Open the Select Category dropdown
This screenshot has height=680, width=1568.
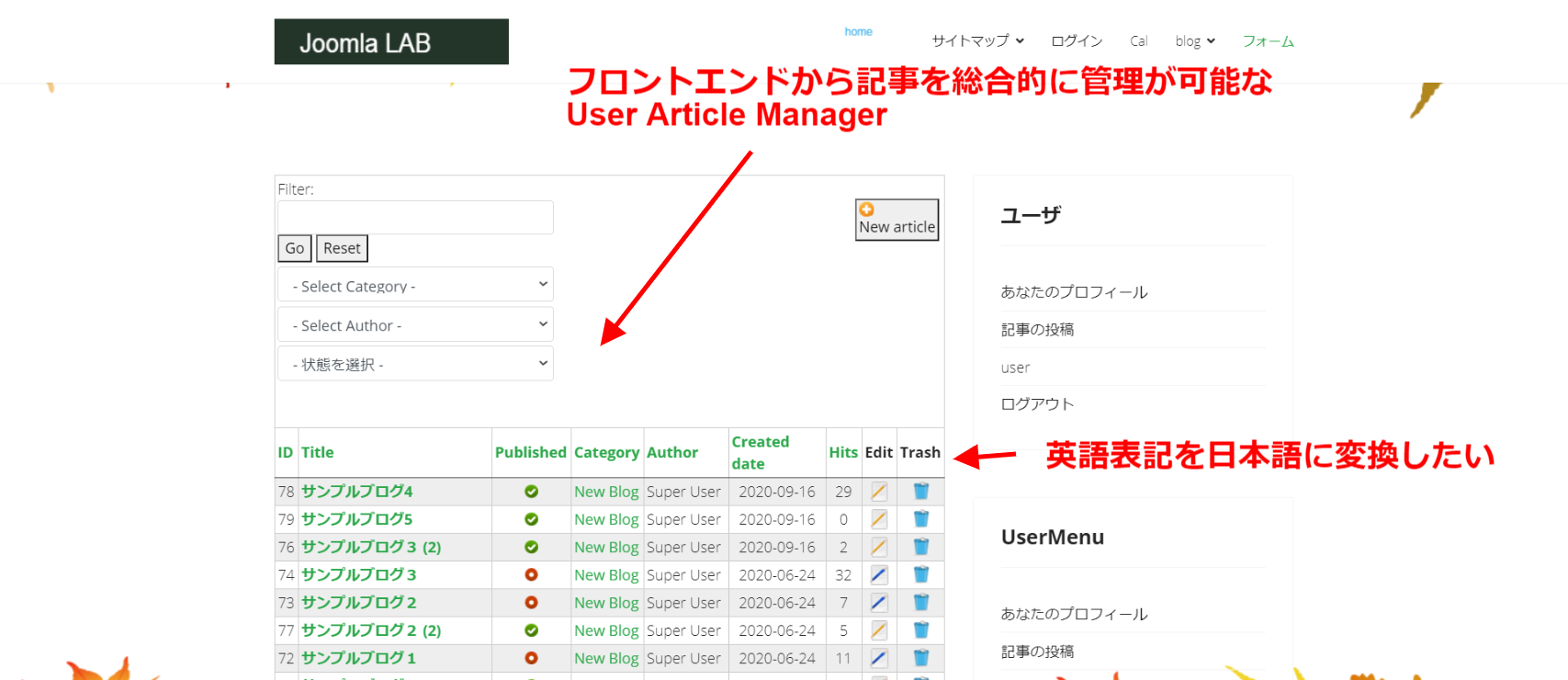coord(415,285)
